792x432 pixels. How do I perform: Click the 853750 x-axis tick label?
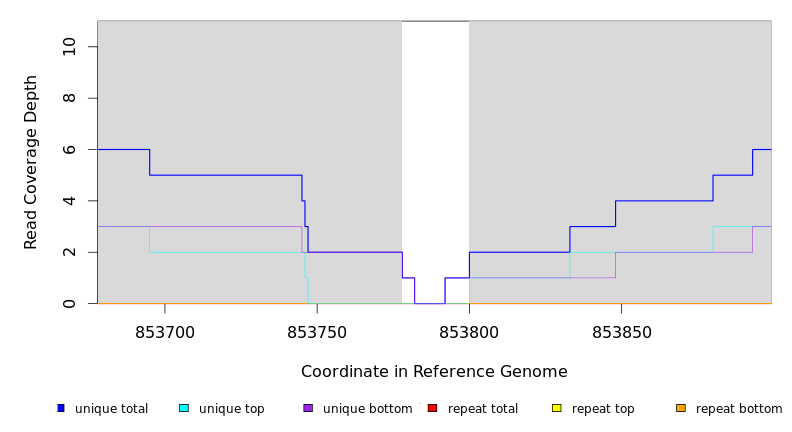pyautogui.click(x=317, y=331)
